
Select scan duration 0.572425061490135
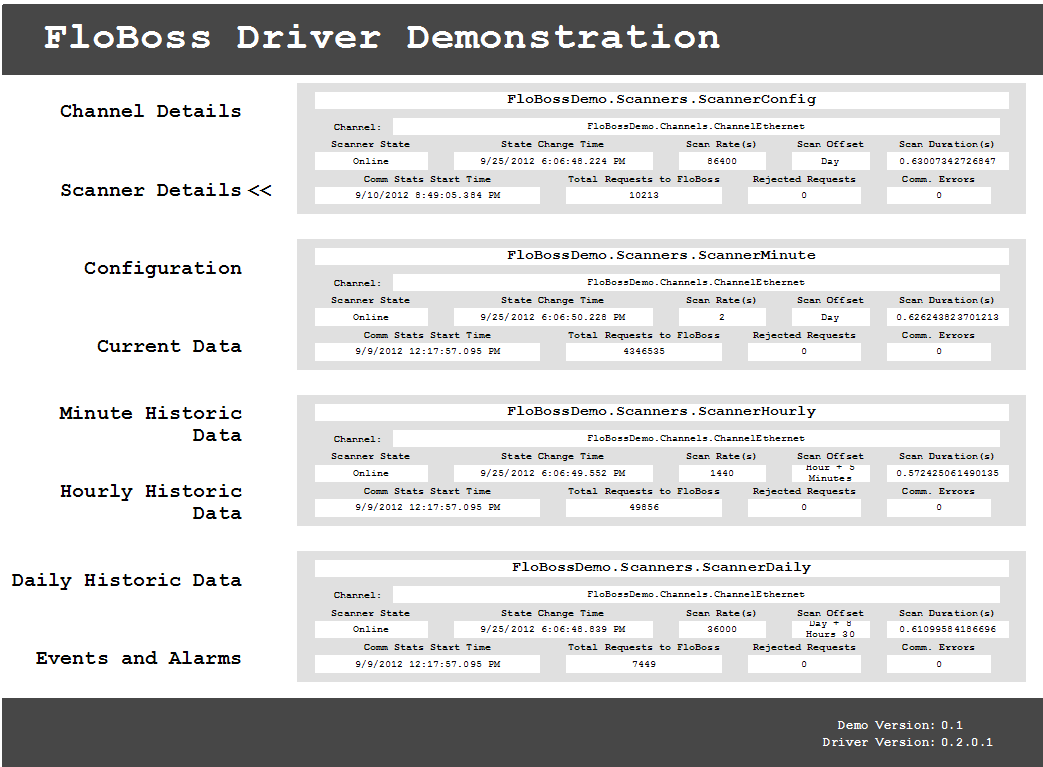pyautogui.click(x=947, y=473)
